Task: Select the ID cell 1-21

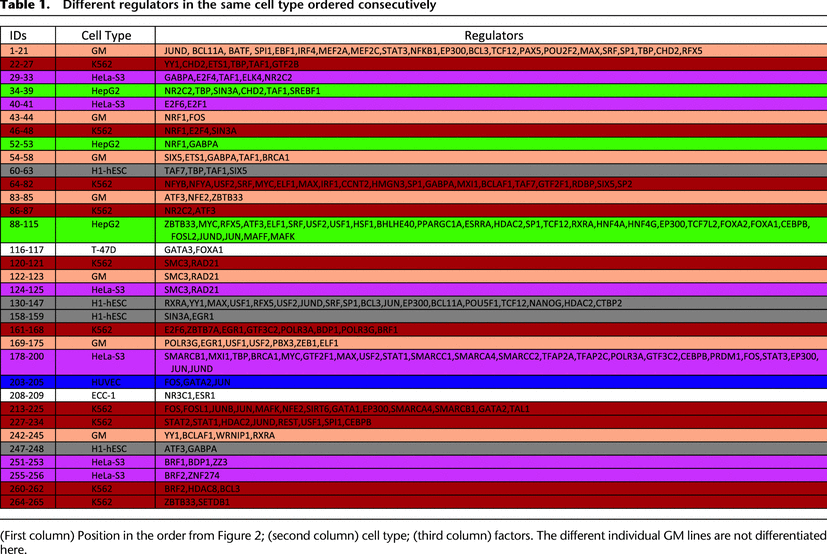Action: [18, 50]
